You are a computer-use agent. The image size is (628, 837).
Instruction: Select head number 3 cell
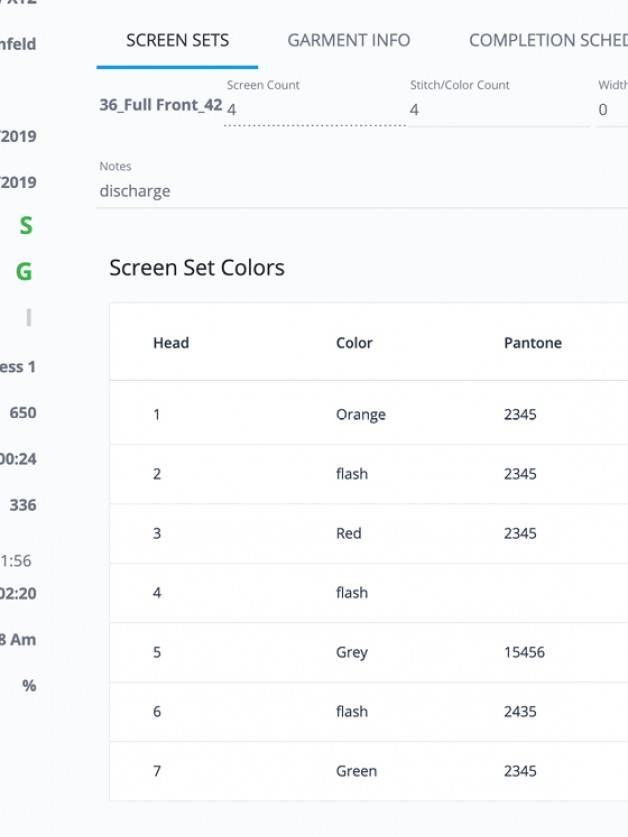[156, 533]
